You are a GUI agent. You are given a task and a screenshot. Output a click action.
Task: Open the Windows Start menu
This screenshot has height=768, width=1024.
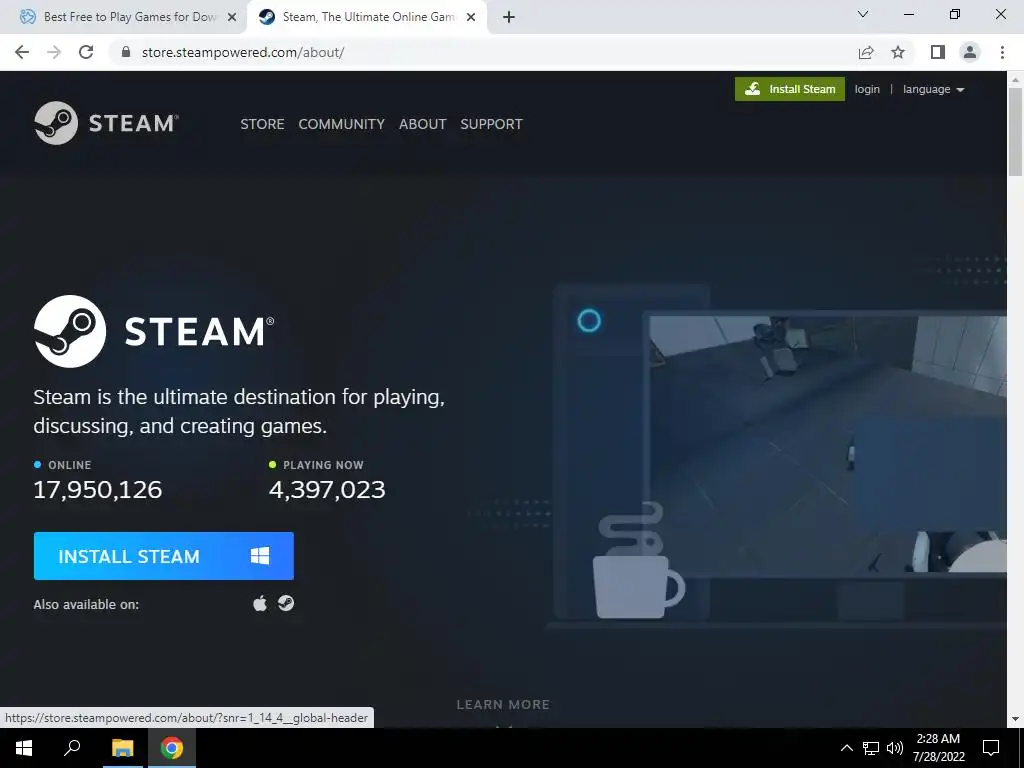coord(24,748)
